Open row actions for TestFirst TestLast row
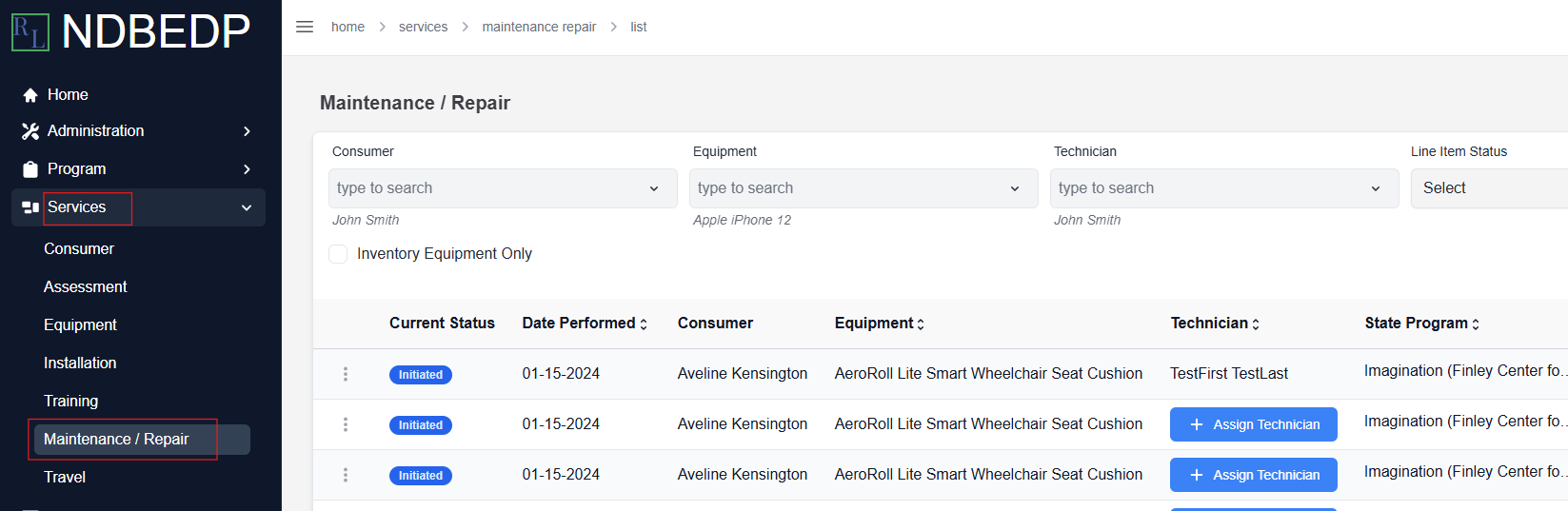Image resolution: width=1568 pixels, height=511 pixels. point(346,374)
